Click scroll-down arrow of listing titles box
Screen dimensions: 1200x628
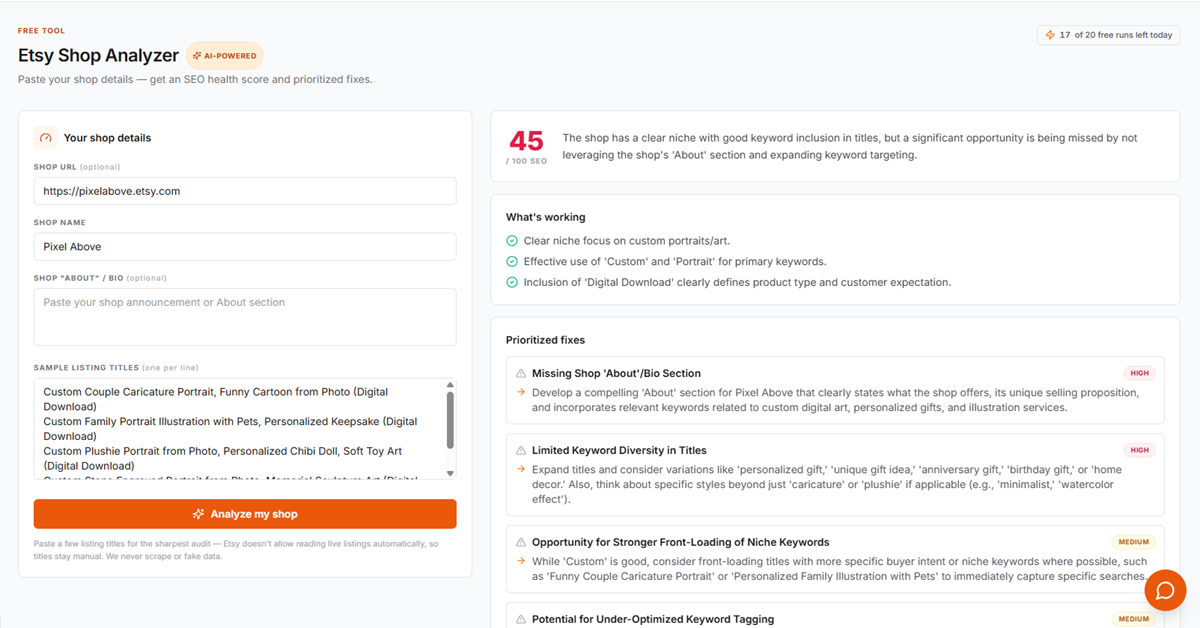pyautogui.click(x=450, y=473)
